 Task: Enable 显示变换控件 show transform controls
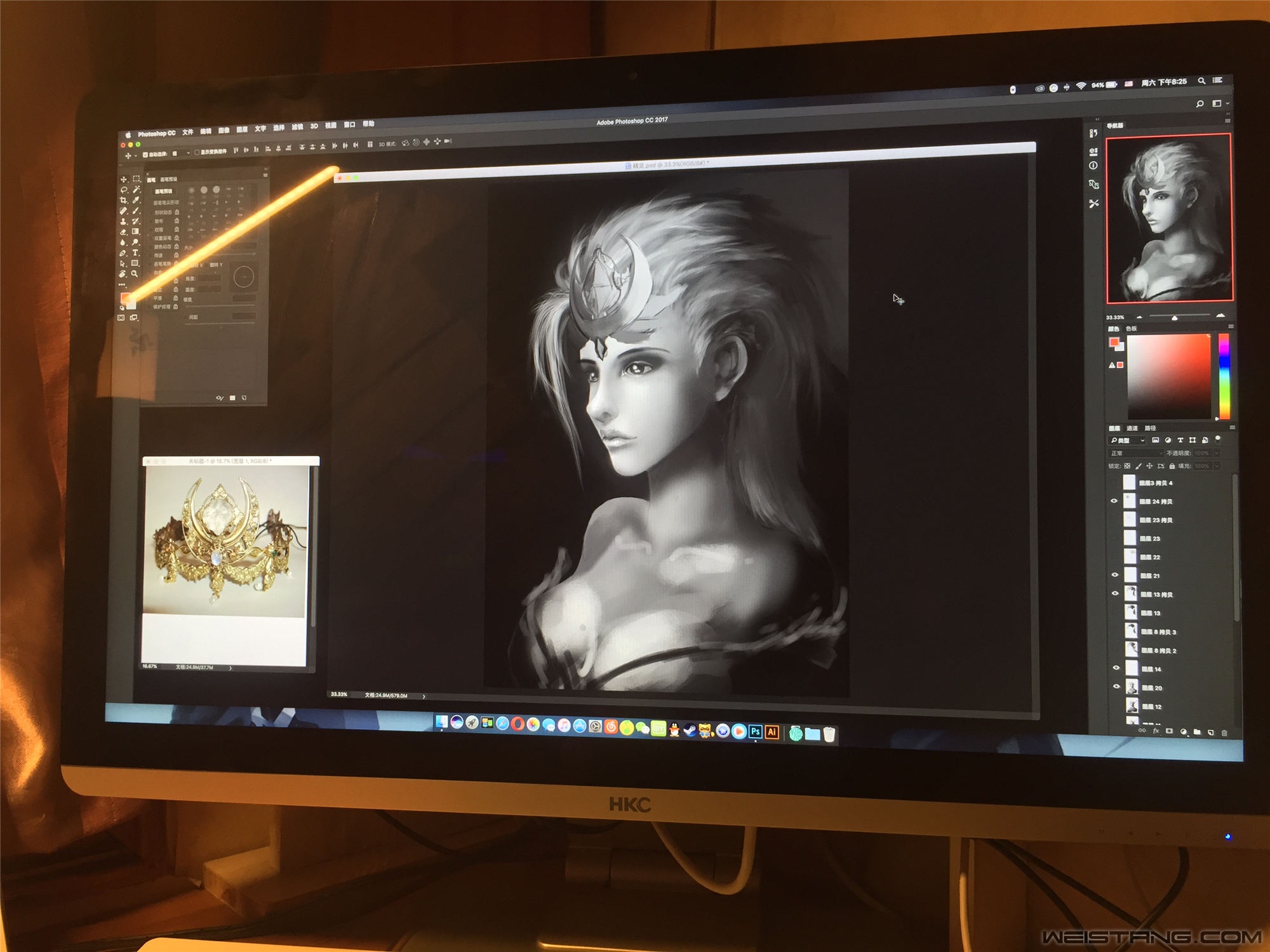197,152
